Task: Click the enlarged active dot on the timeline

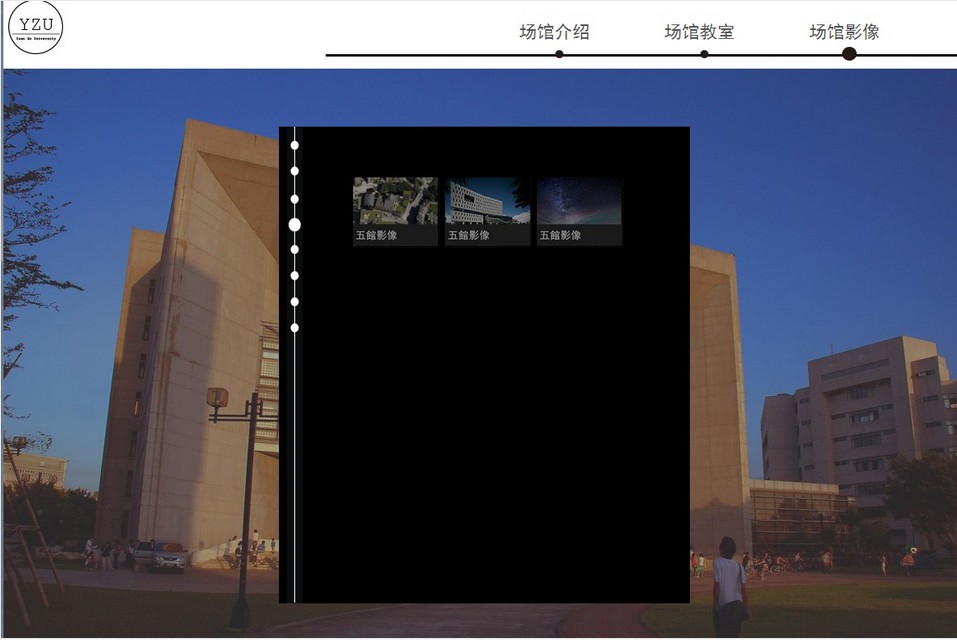Action: (295, 224)
